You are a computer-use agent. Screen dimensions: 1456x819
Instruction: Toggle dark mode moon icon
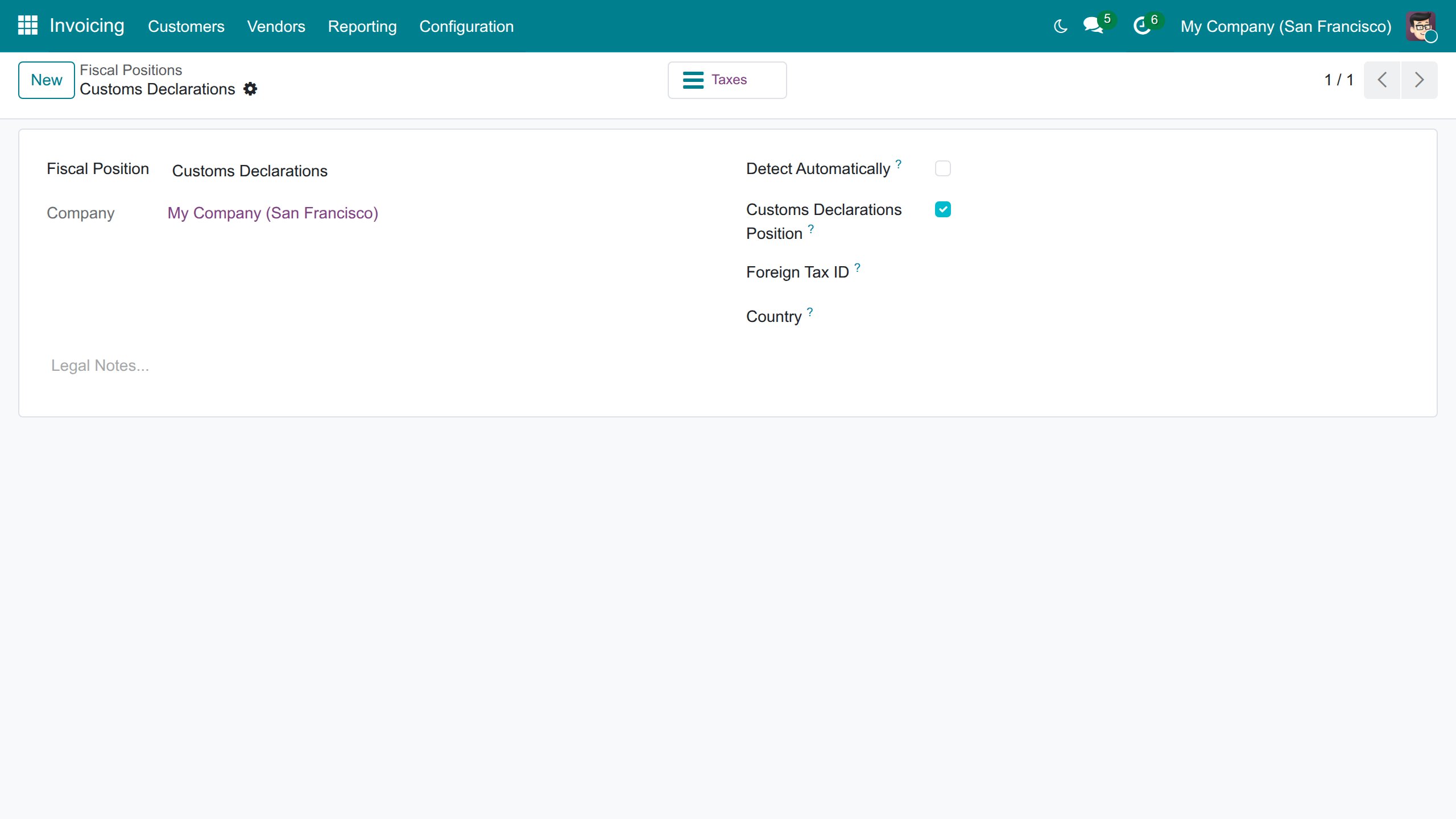pos(1060,26)
